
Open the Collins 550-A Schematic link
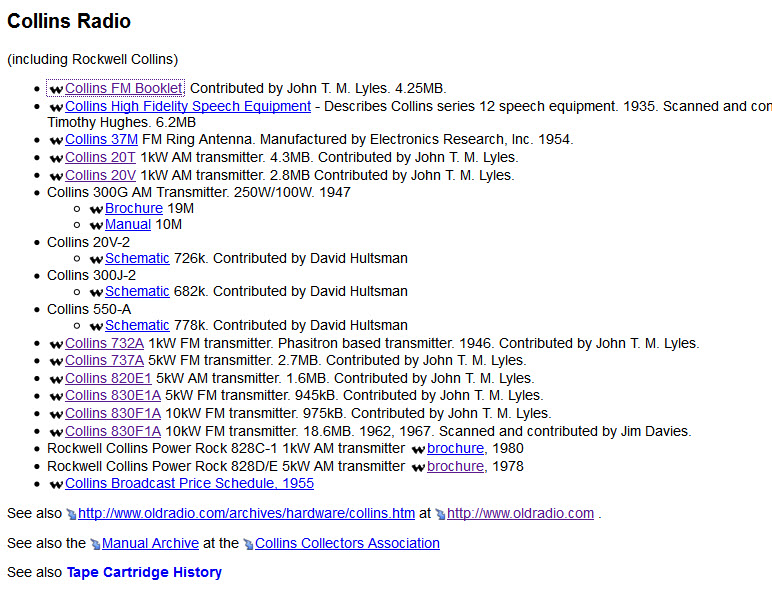(x=137, y=325)
